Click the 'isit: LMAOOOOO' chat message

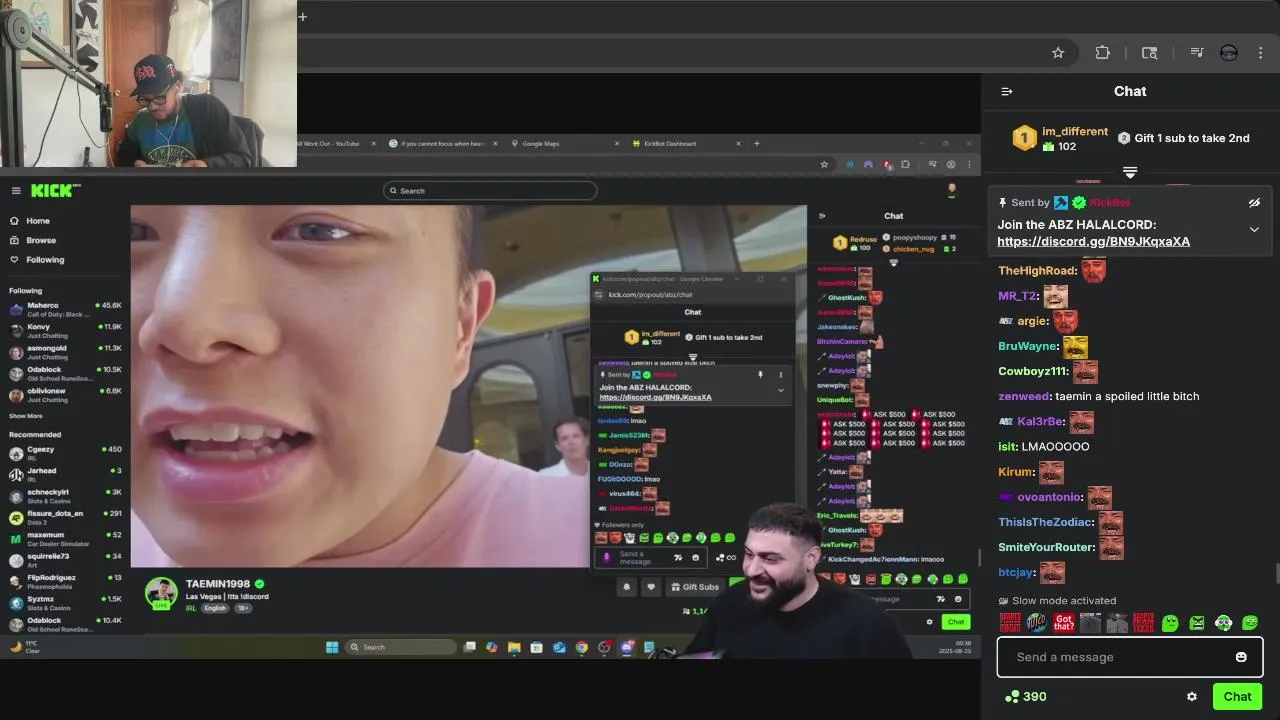(1044, 446)
